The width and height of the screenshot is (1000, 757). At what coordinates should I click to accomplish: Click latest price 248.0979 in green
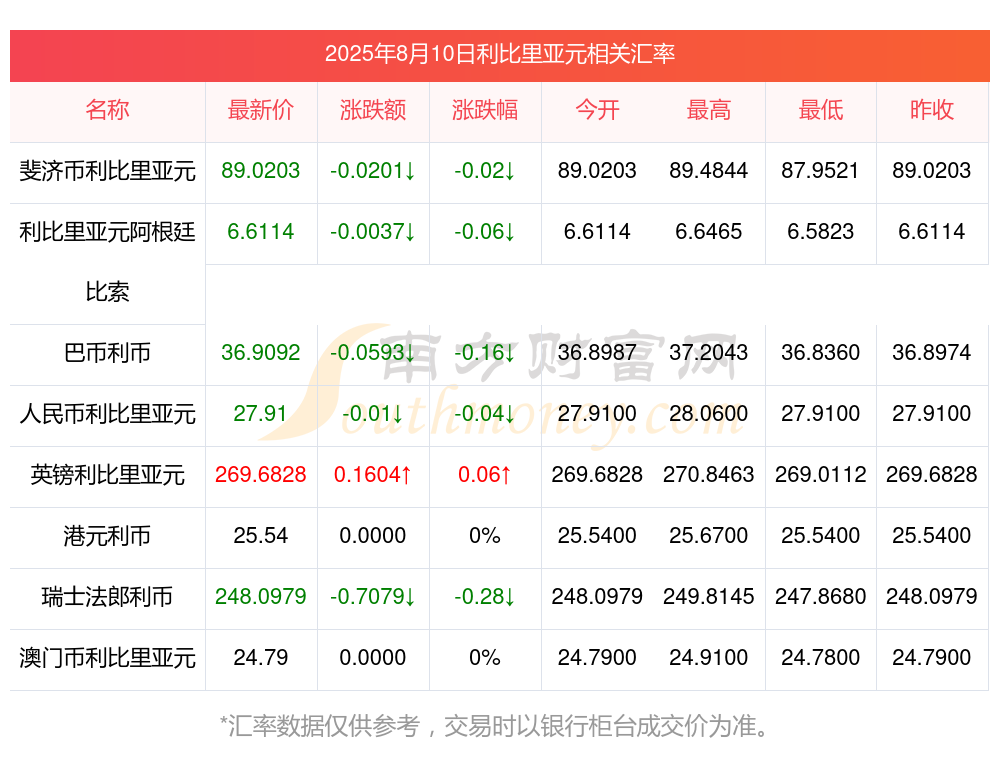[261, 596]
